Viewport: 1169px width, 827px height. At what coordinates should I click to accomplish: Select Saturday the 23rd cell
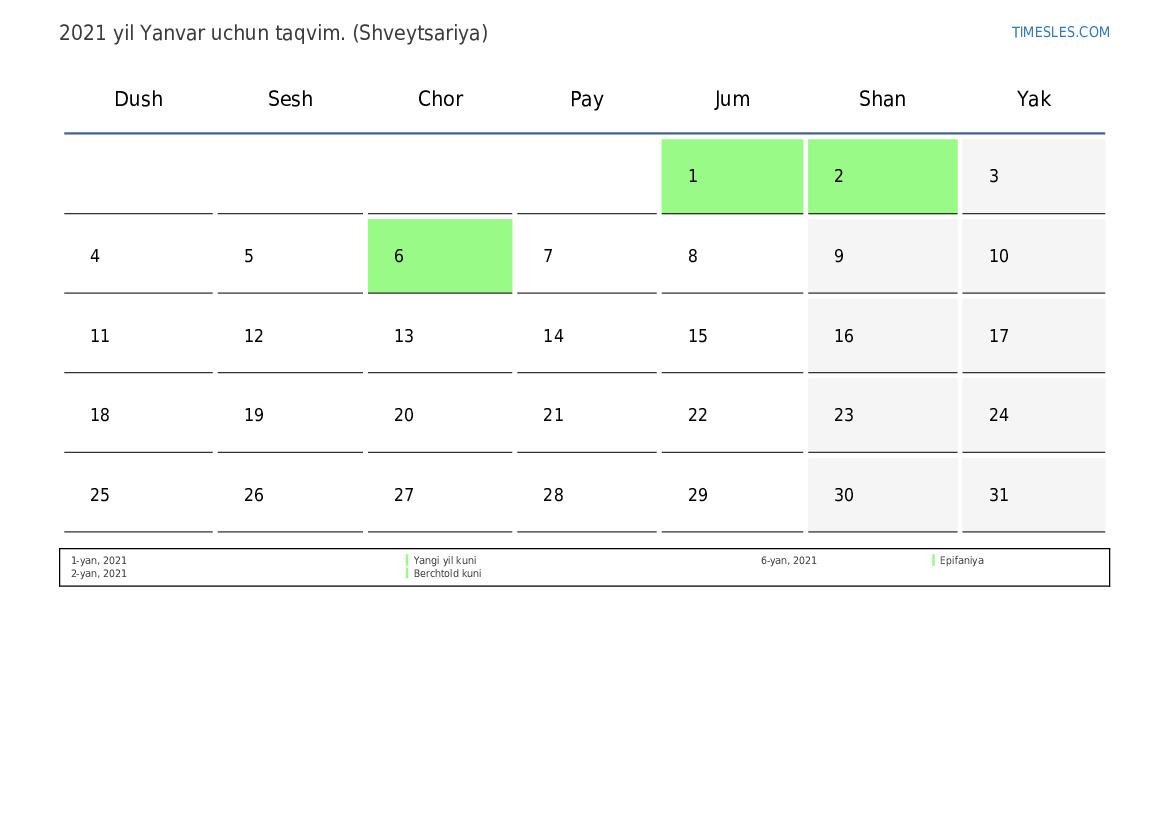pos(882,415)
